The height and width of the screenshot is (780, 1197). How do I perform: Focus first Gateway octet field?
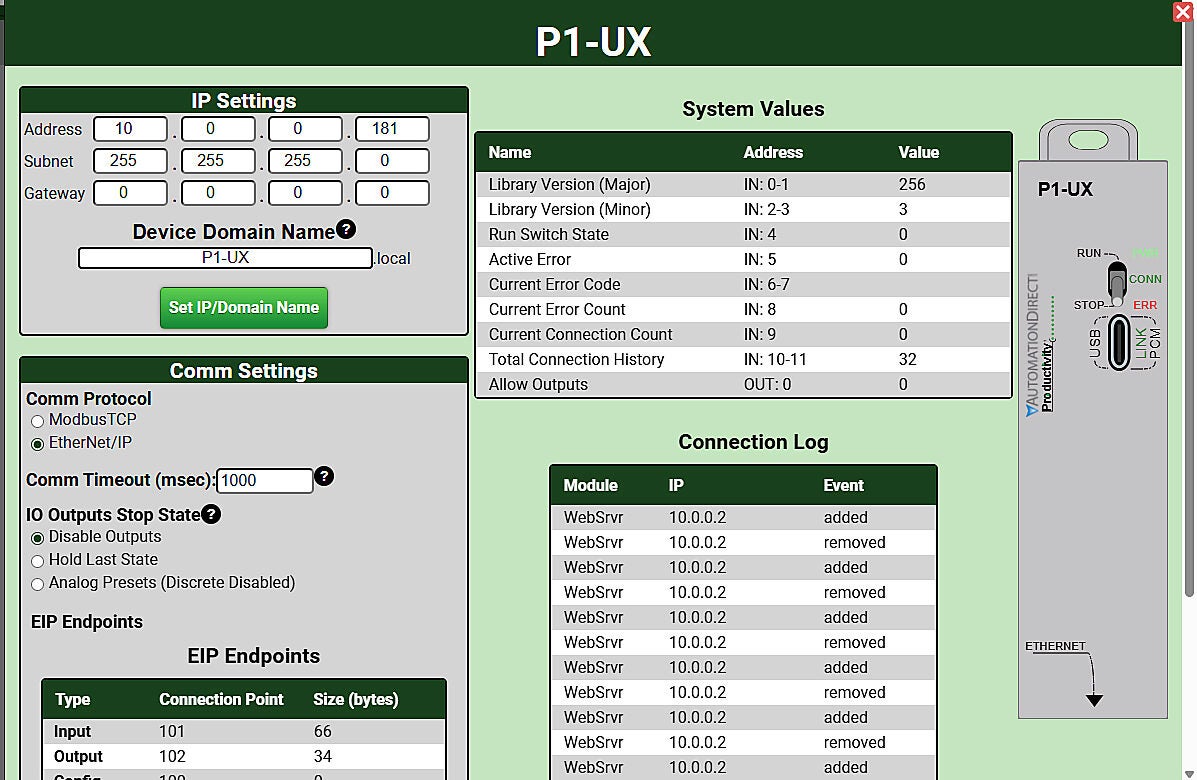pyautogui.click(x=131, y=193)
